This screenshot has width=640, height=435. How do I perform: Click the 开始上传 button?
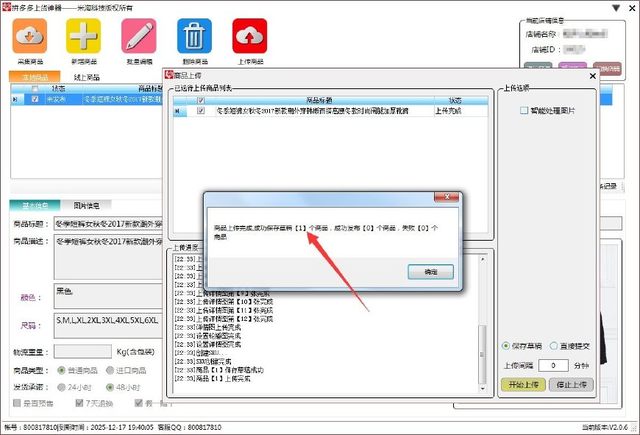tap(523, 384)
